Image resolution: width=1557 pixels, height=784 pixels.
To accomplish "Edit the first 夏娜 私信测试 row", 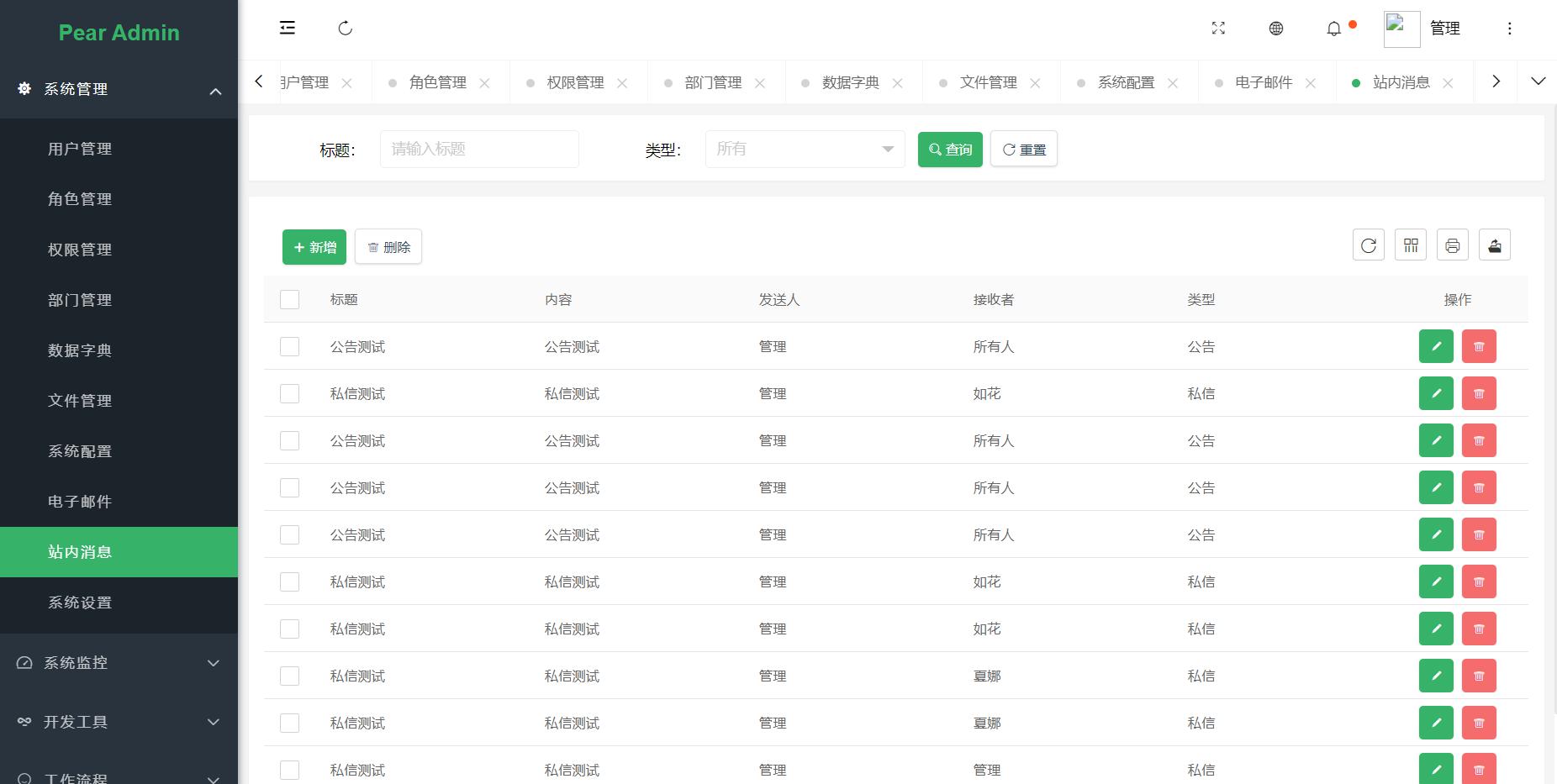I will pyautogui.click(x=1436, y=676).
